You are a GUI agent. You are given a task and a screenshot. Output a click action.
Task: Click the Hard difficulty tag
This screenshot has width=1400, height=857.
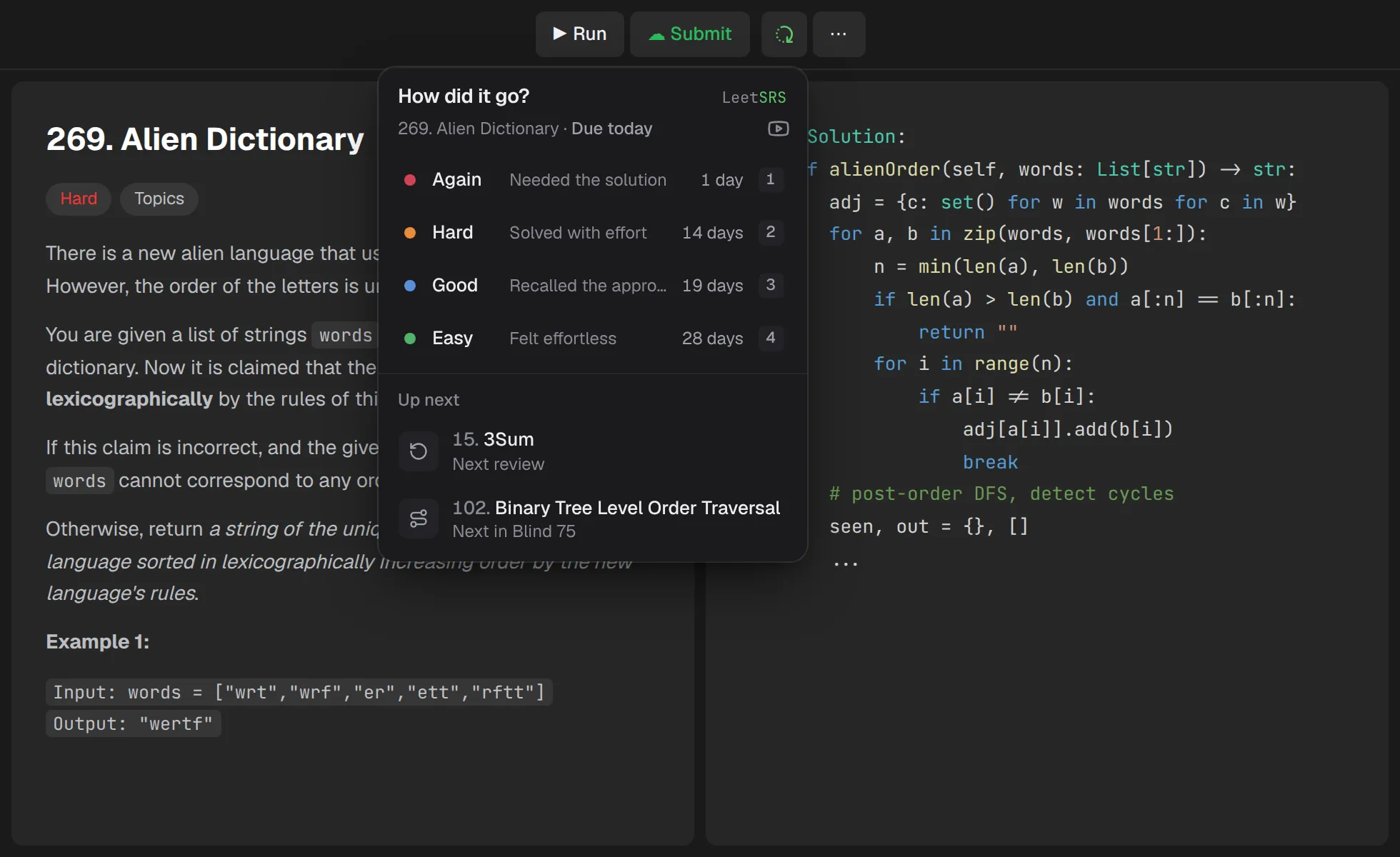pos(79,199)
